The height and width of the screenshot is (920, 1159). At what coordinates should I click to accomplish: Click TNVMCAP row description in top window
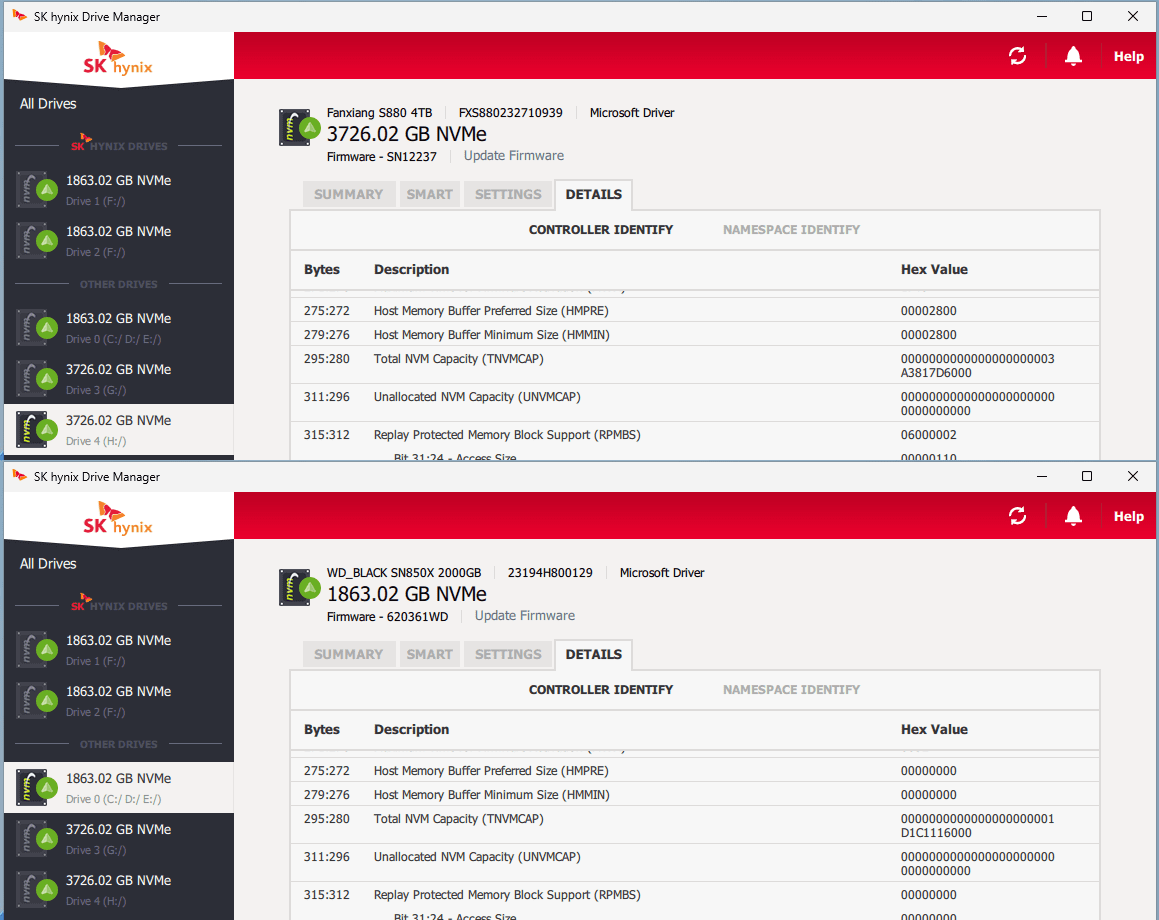pyautogui.click(x=458, y=359)
